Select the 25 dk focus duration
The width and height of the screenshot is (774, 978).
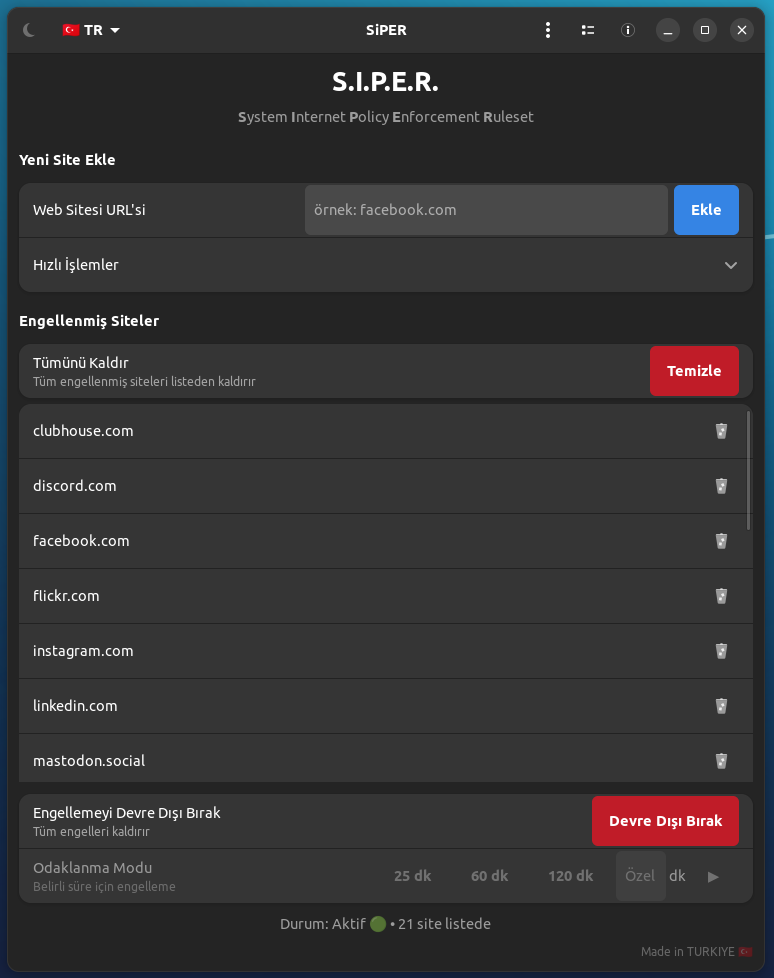[412, 876]
